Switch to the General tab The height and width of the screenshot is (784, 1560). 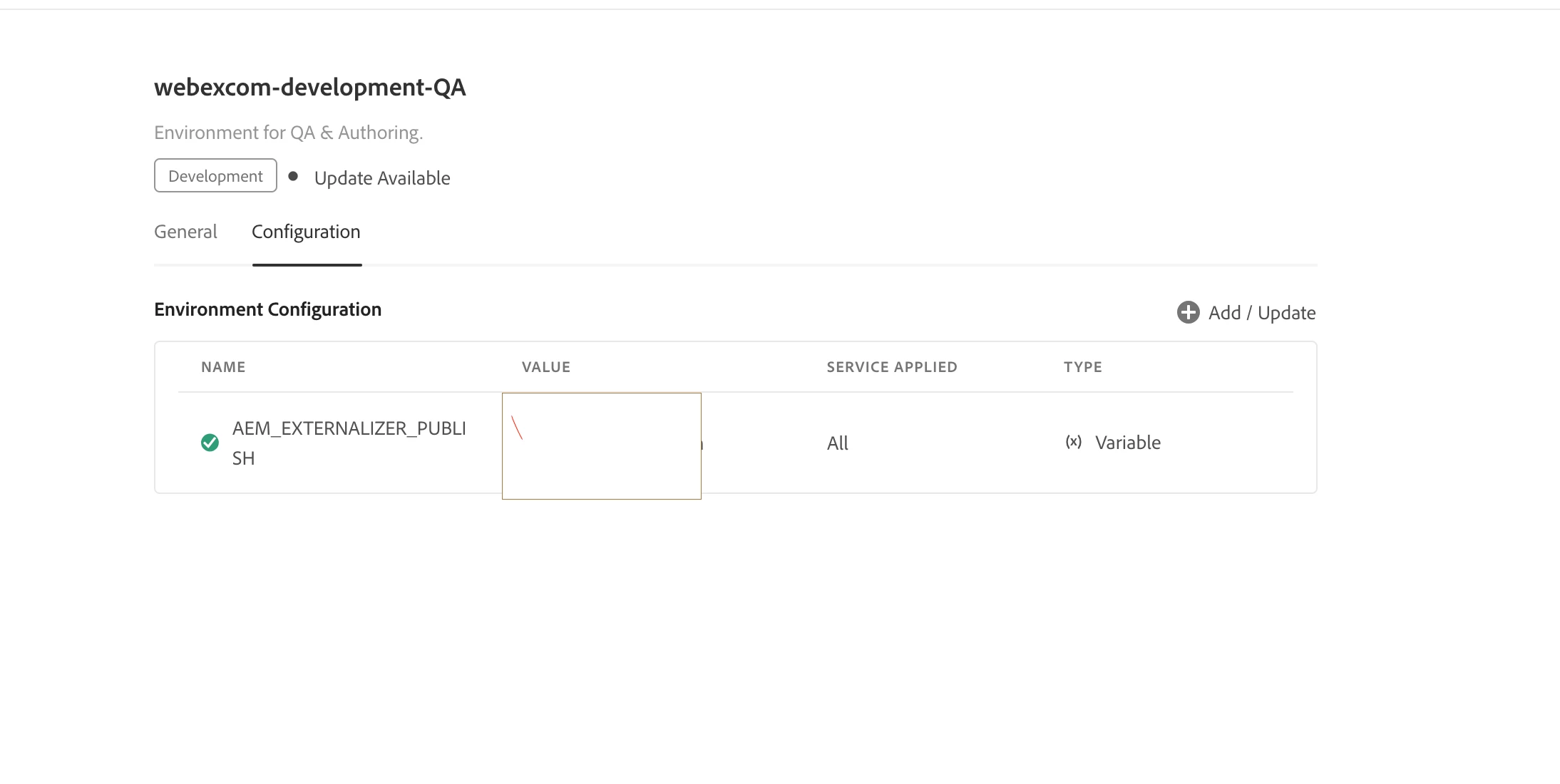(x=185, y=232)
